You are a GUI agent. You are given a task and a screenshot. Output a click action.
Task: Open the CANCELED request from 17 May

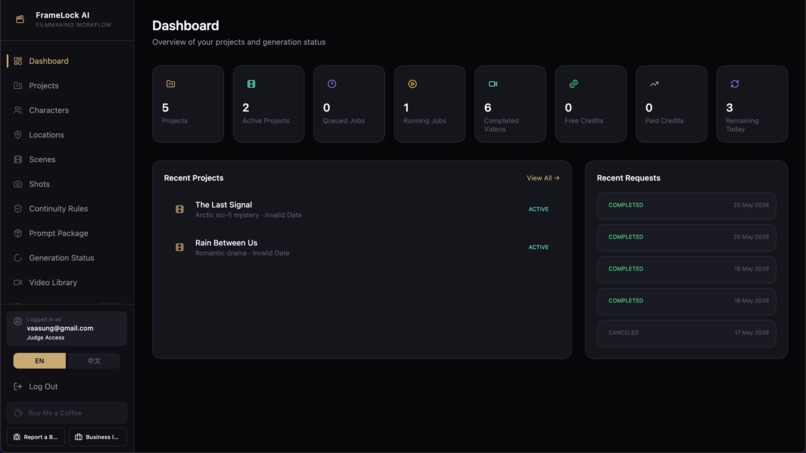tap(686, 333)
